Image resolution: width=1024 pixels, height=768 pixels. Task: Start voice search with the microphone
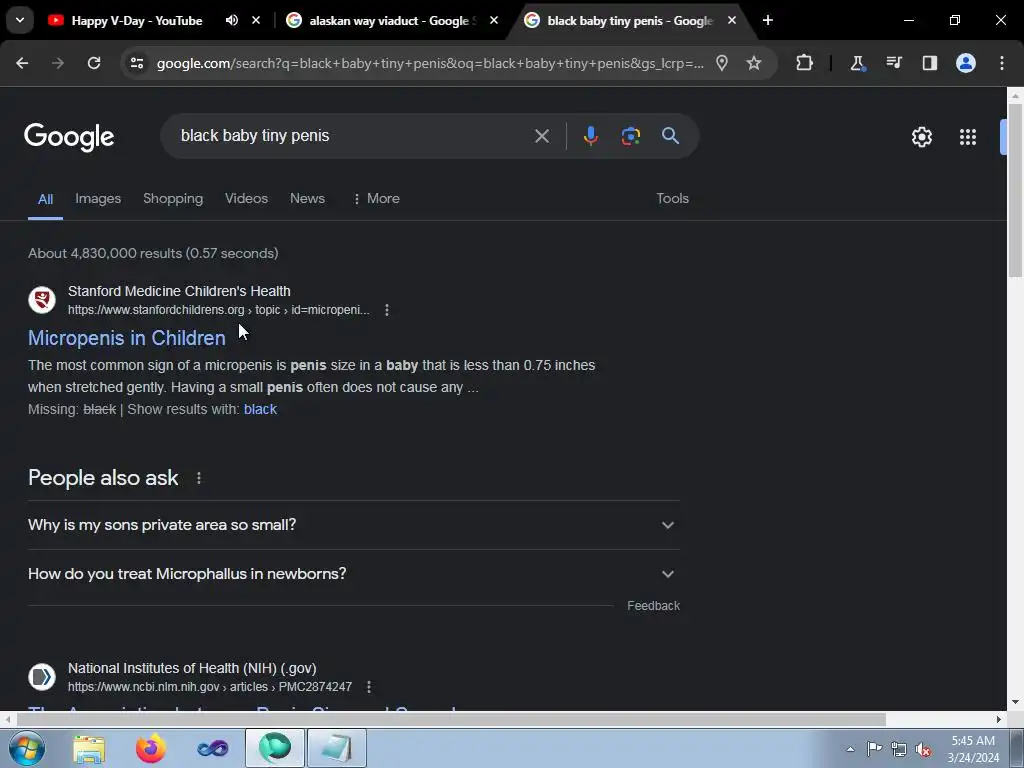click(590, 136)
